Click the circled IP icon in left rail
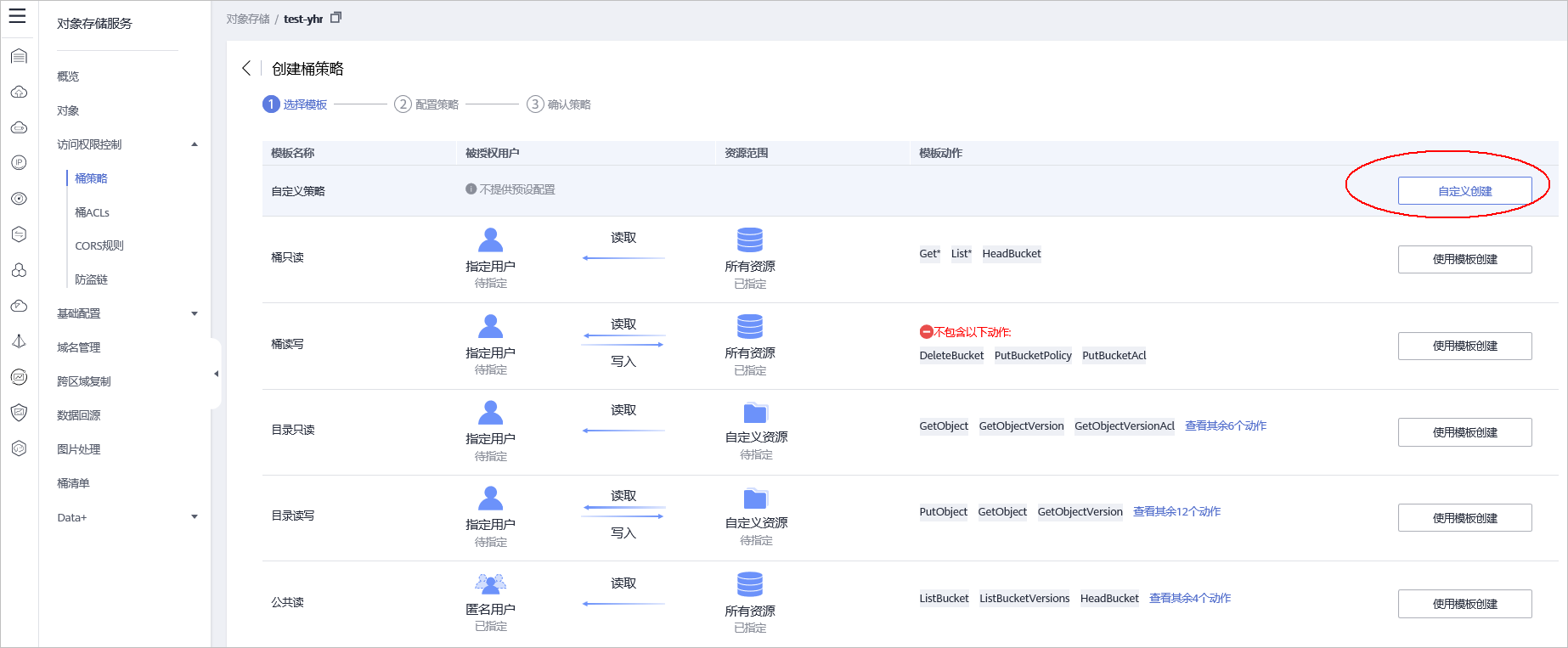 [x=19, y=162]
